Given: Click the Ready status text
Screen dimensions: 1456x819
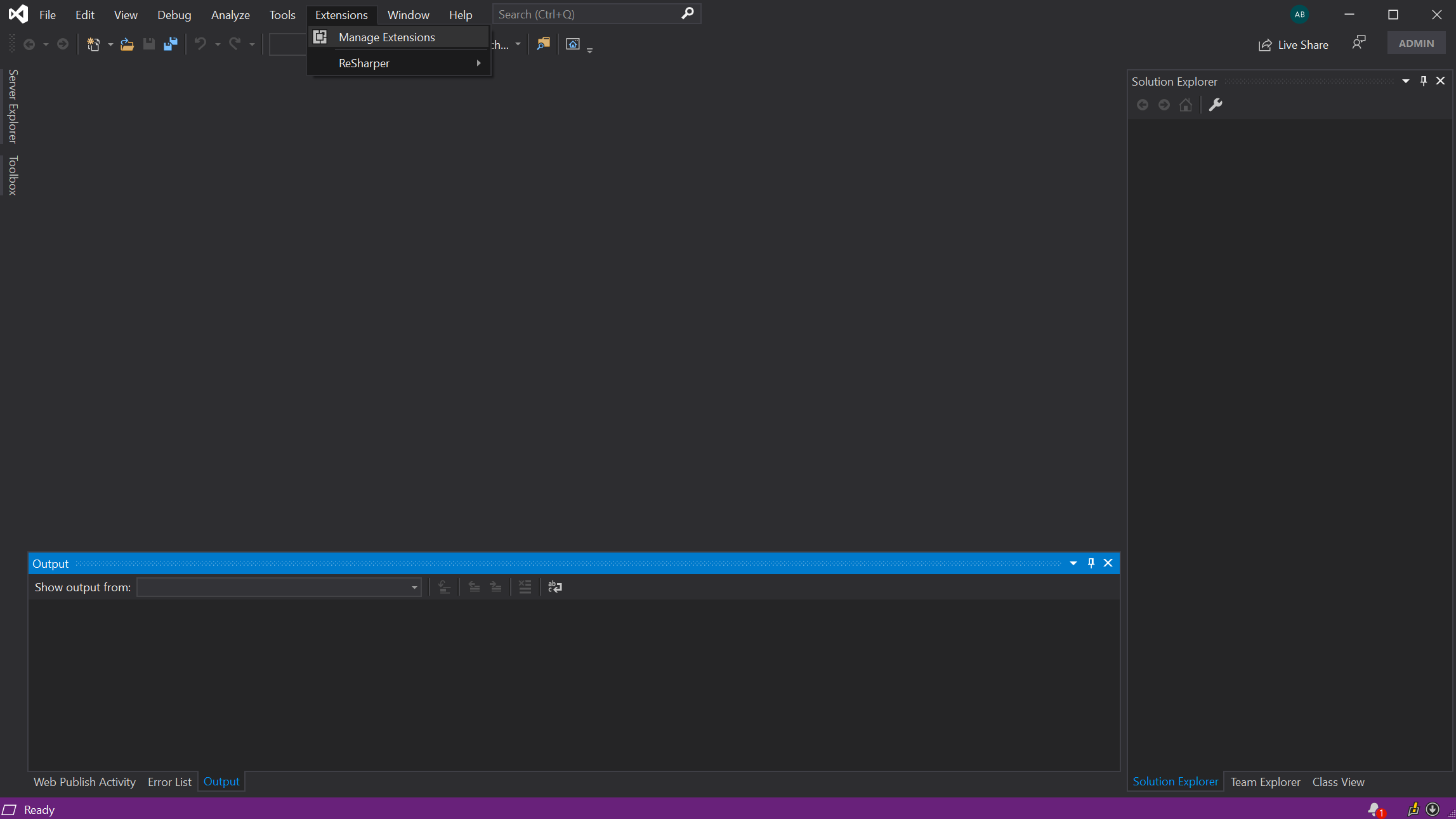Looking at the screenshot, I should (x=39, y=809).
